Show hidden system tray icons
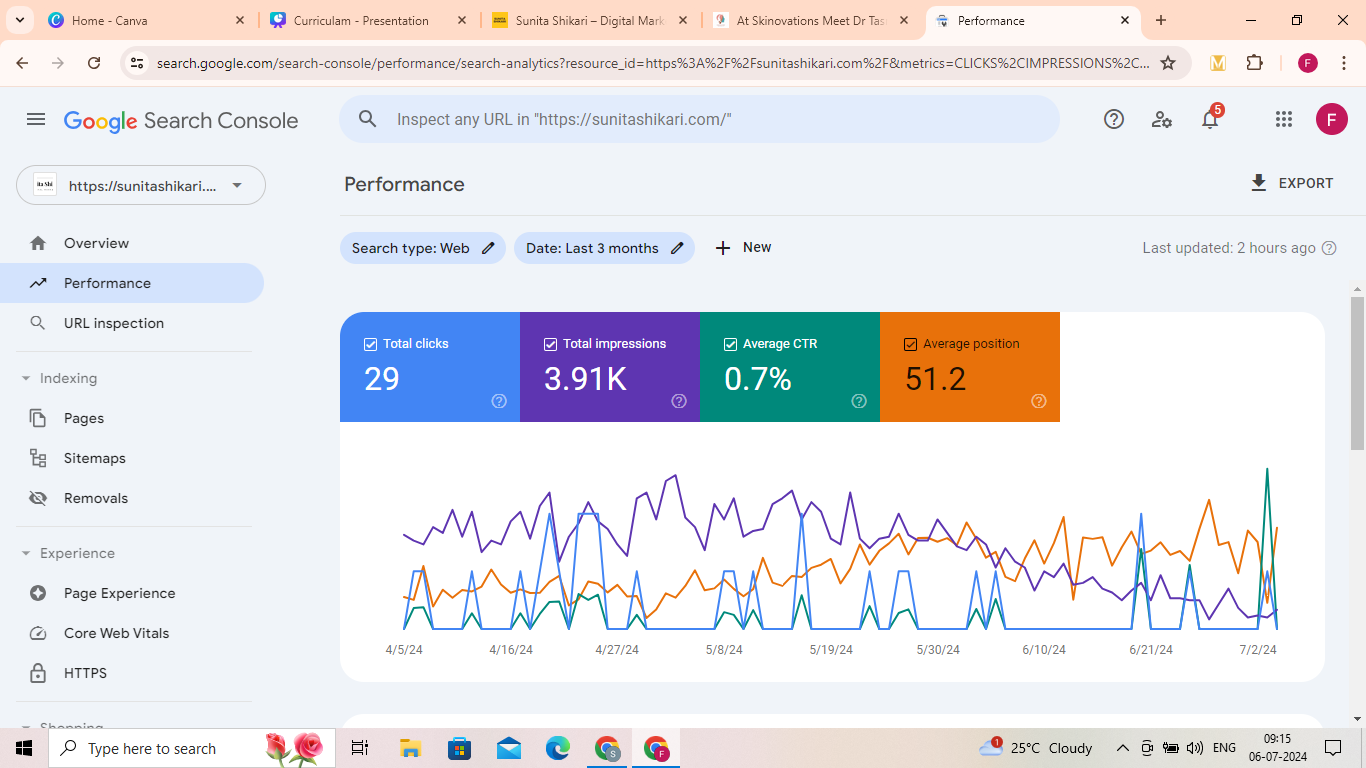The width and height of the screenshot is (1366, 768). coord(1122,748)
